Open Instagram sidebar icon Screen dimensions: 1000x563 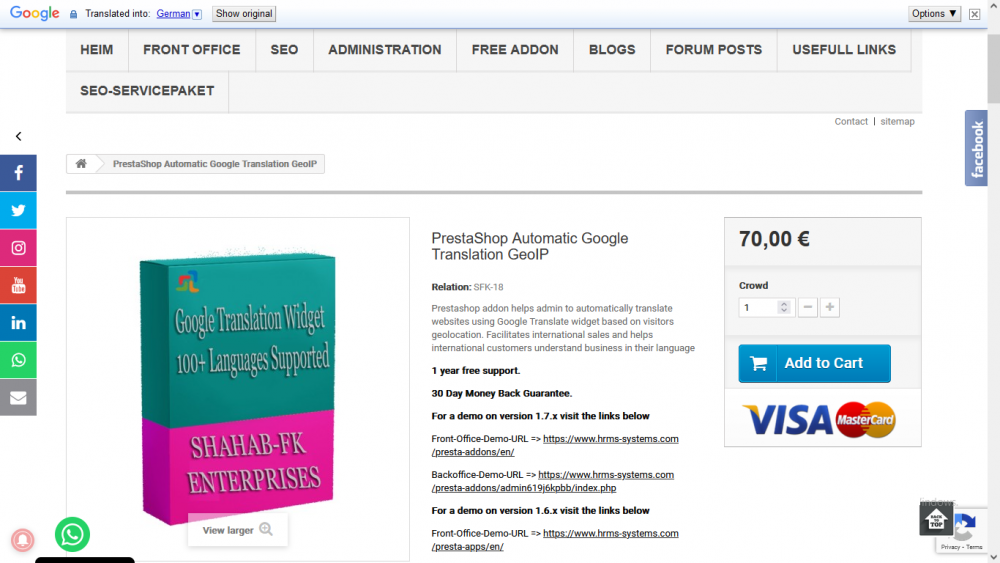pyautogui.click(x=18, y=248)
